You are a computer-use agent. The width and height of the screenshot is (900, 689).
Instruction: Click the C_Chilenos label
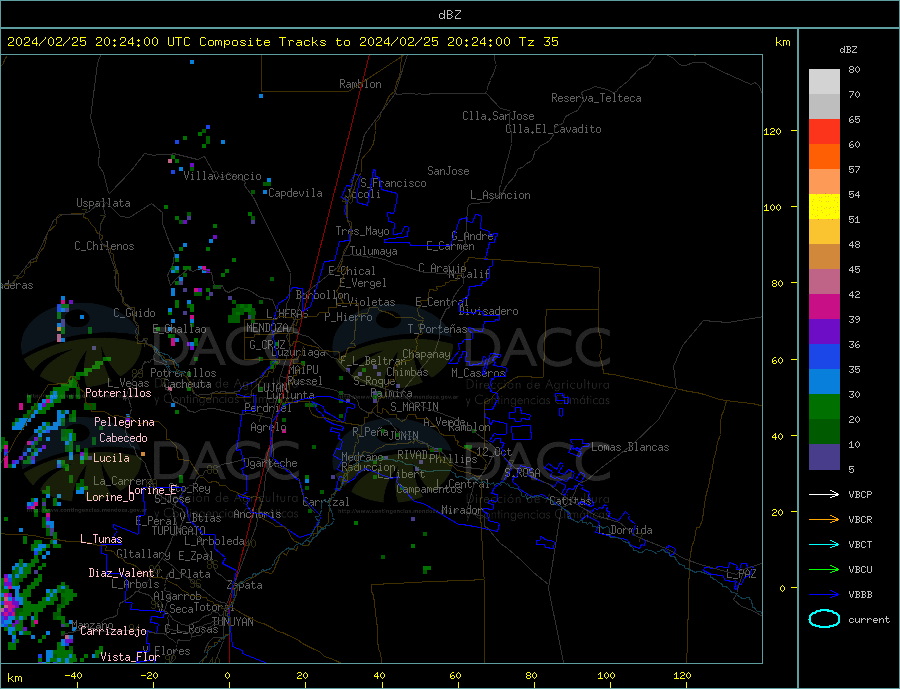coord(104,246)
